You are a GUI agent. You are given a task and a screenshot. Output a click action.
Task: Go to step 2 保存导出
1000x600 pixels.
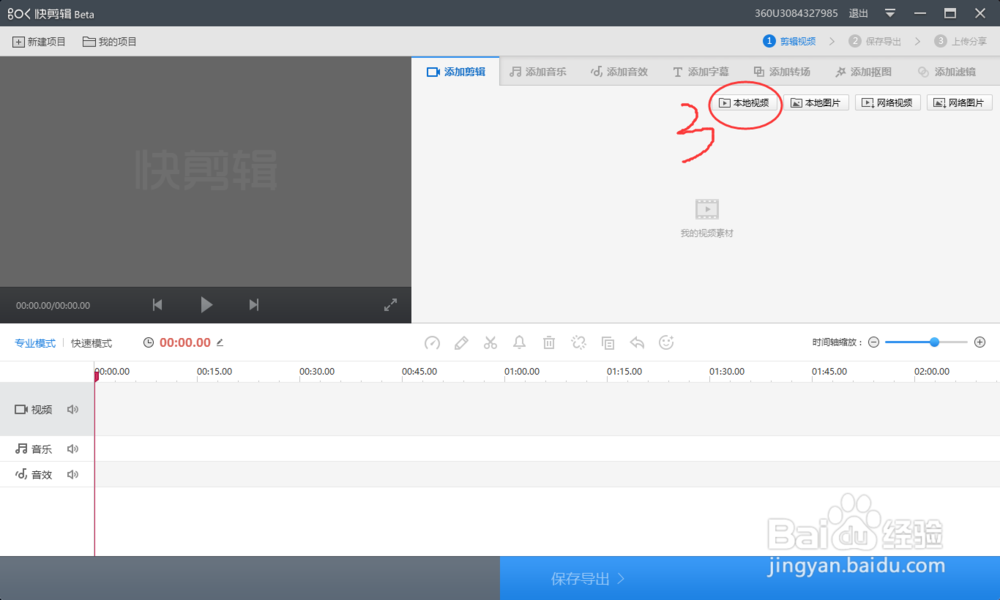(x=874, y=41)
